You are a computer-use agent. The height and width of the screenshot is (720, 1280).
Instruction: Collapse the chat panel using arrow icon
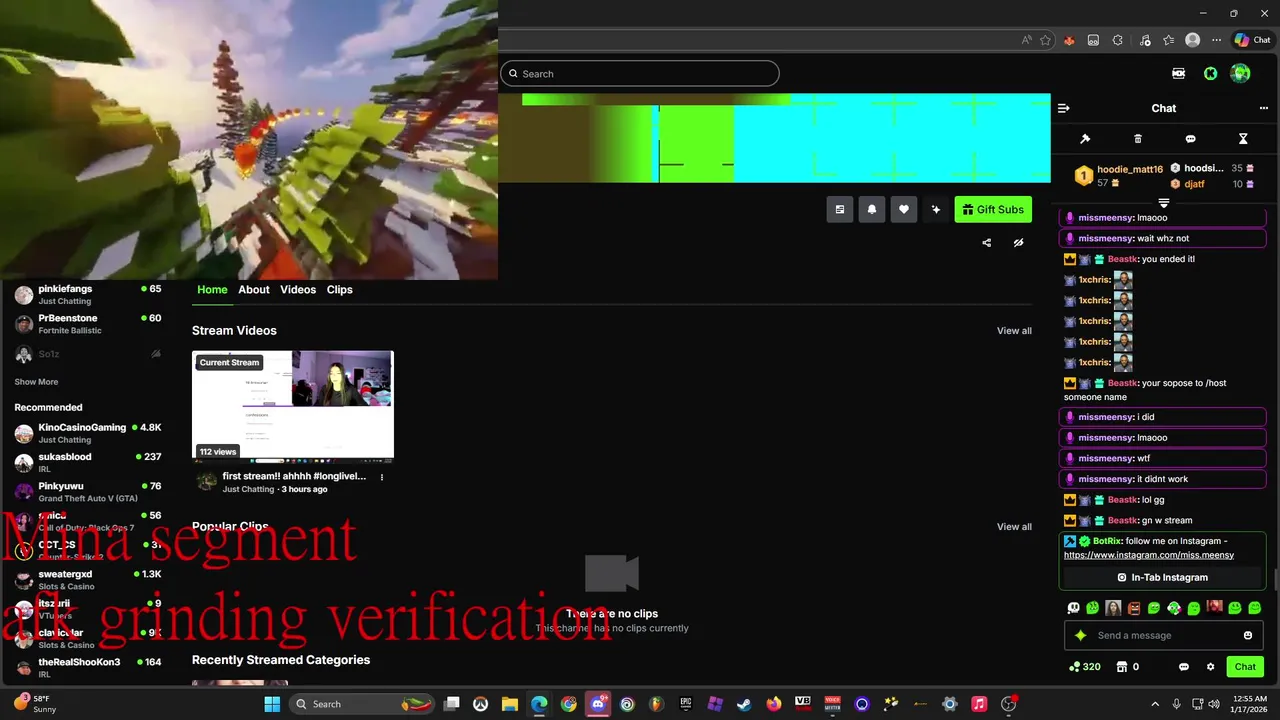(x=1064, y=108)
